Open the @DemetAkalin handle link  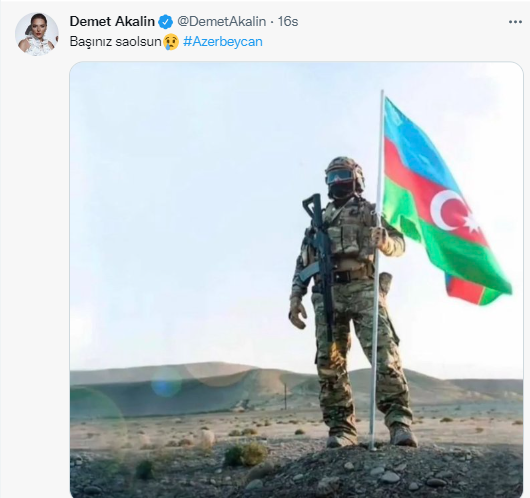(x=222, y=22)
